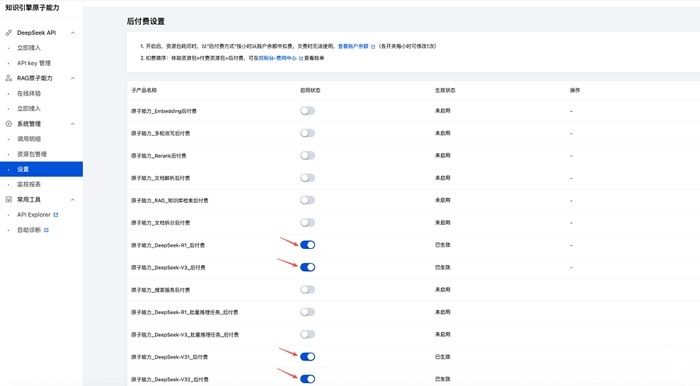
Task: Click the 控制台-费用中心 link
Action: [x=278, y=58]
